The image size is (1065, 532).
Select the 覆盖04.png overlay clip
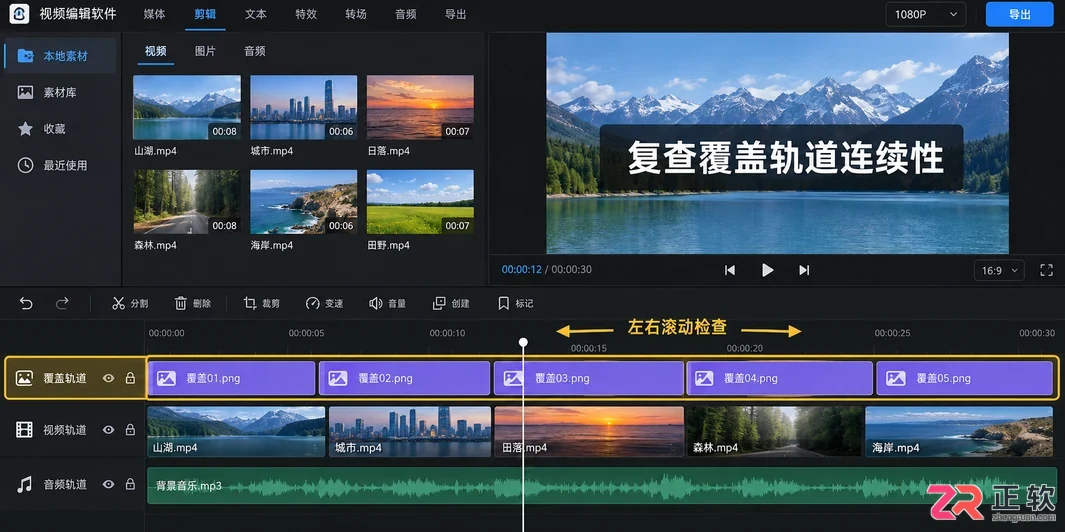(780, 378)
